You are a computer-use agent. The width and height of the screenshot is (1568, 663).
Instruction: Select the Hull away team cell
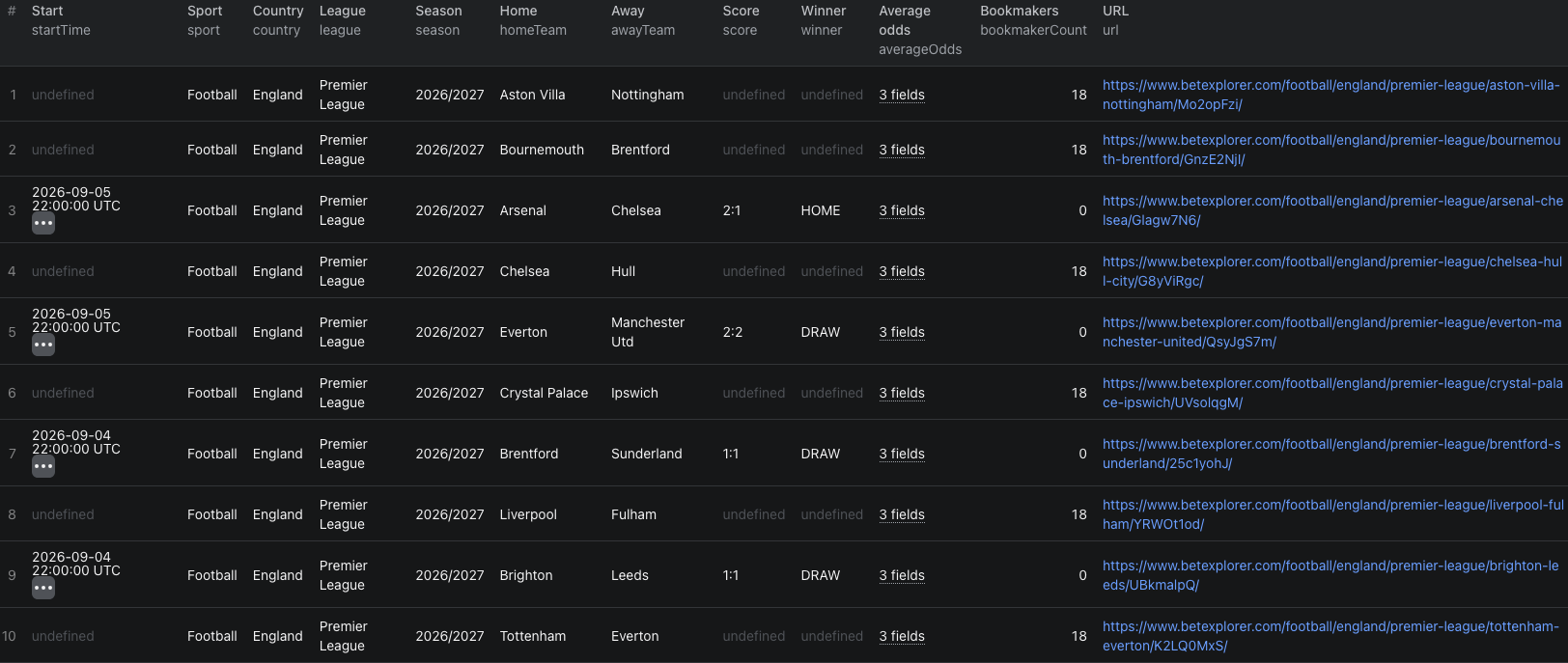(623, 271)
